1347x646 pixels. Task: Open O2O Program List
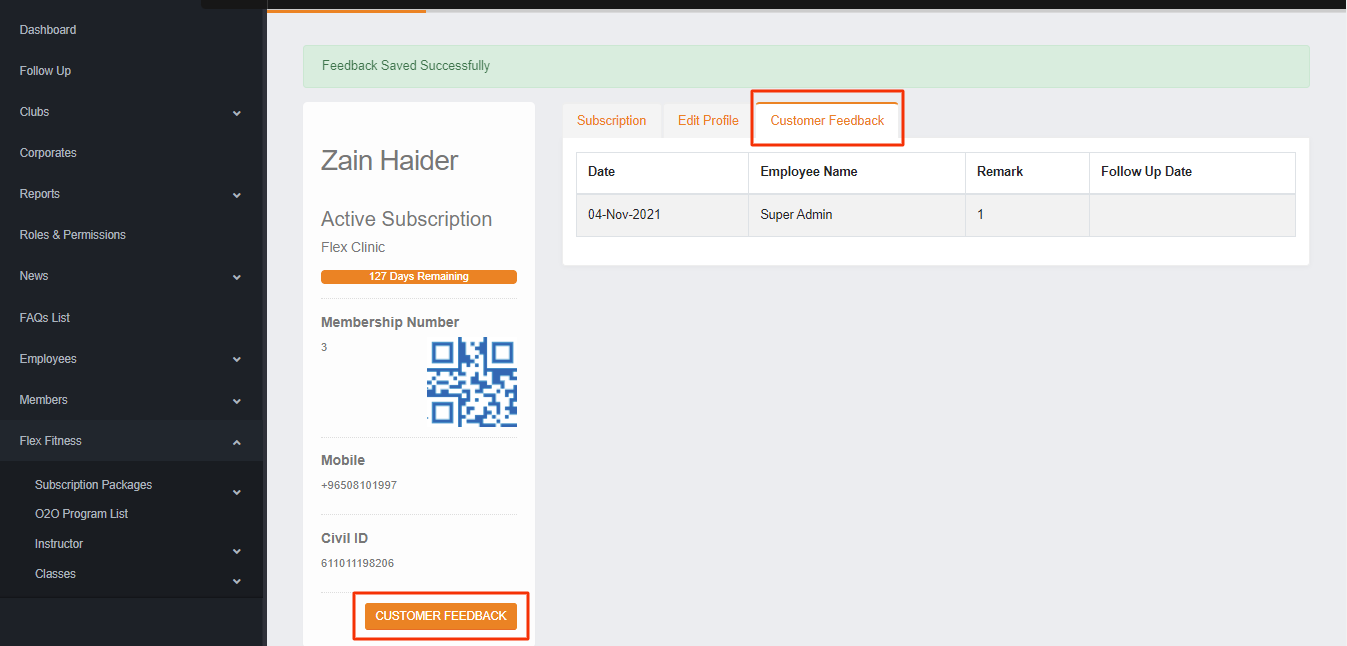[x=81, y=514]
